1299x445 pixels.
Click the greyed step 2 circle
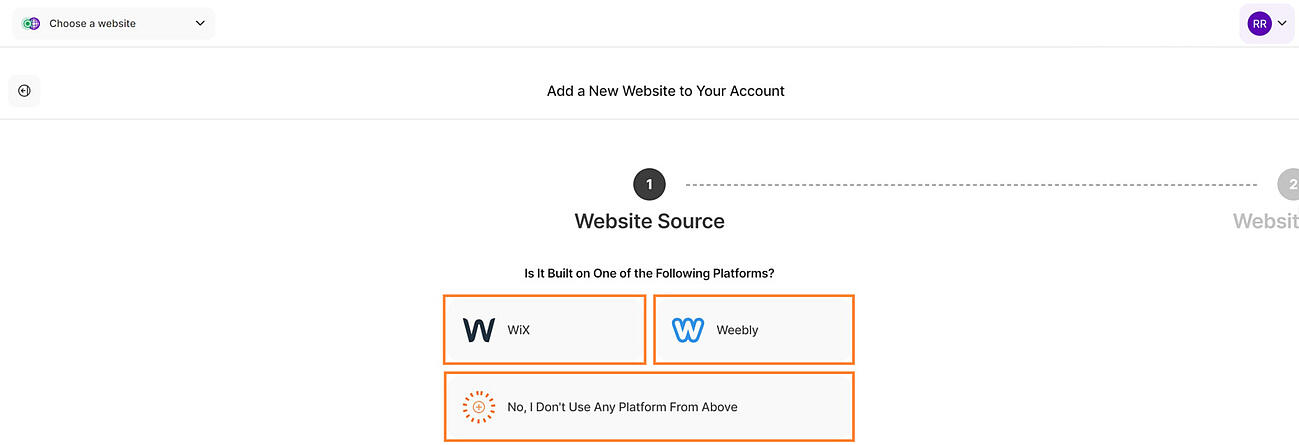pos(1288,185)
